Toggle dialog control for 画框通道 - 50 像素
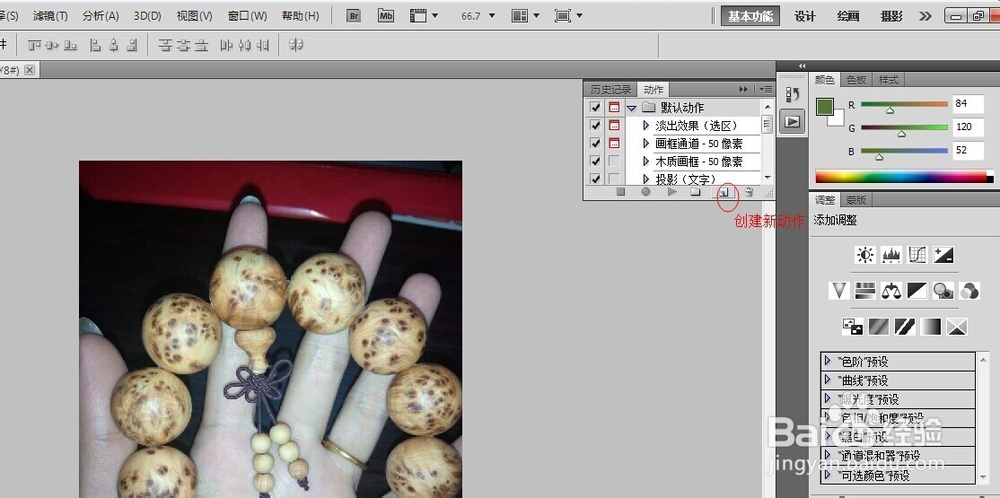This screenshot has height=498, width=1000. coord(614,143)
